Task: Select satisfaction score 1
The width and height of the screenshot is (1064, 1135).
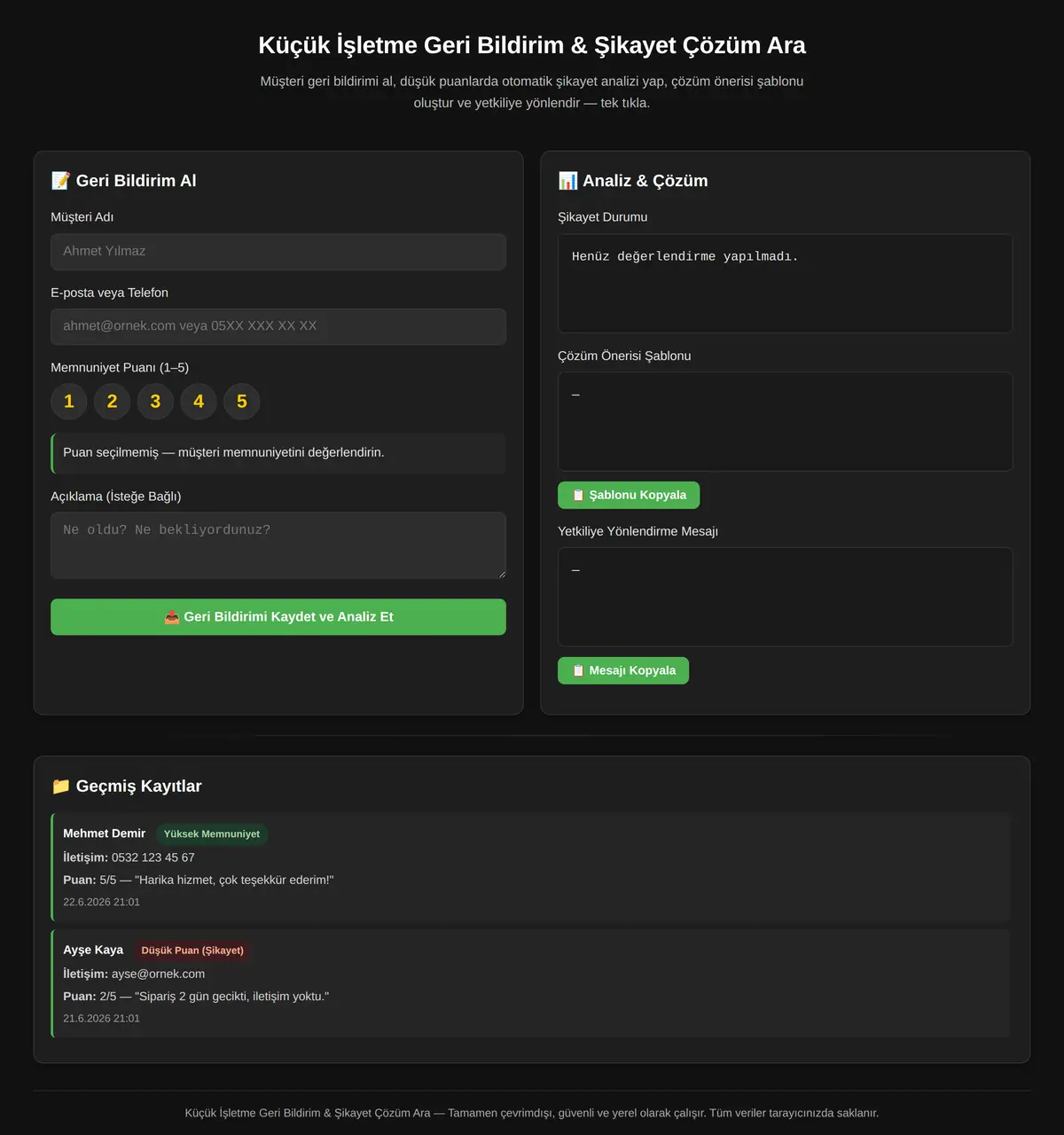Action: point(69,402)
